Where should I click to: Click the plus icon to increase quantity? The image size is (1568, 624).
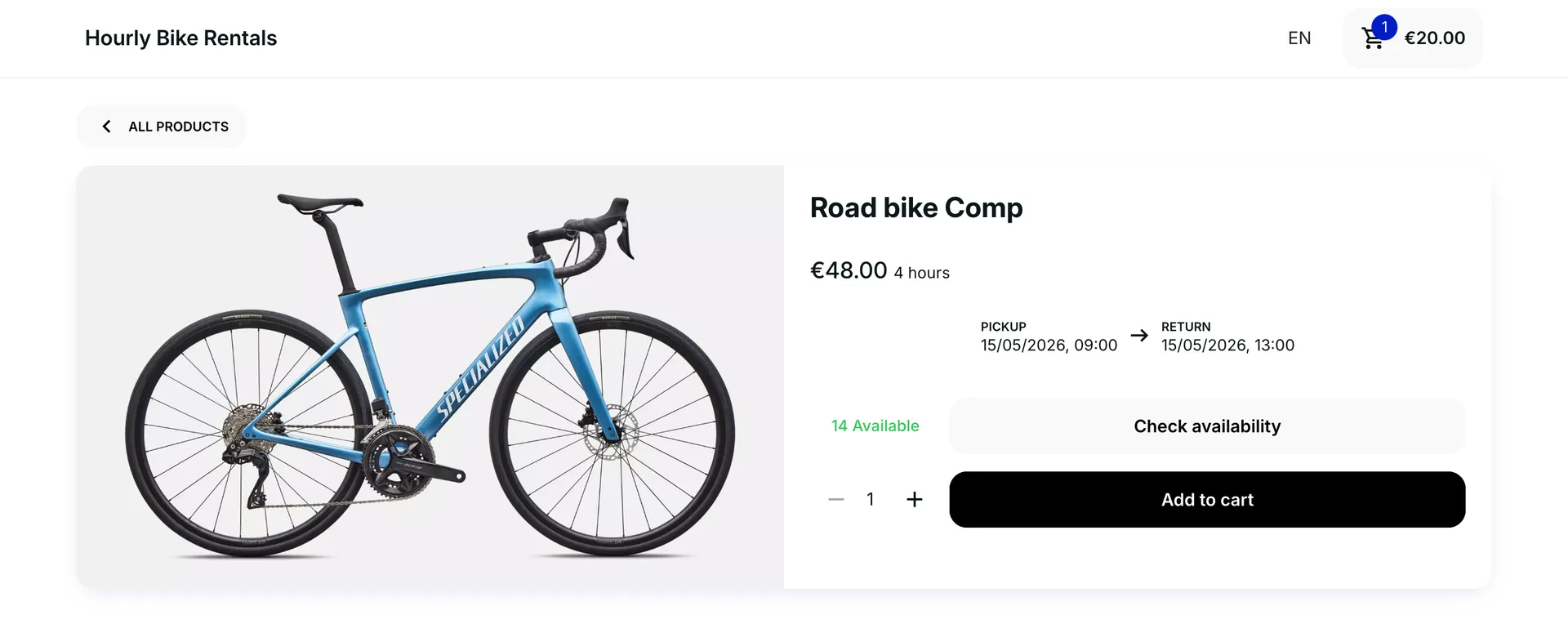click(914, 499)
